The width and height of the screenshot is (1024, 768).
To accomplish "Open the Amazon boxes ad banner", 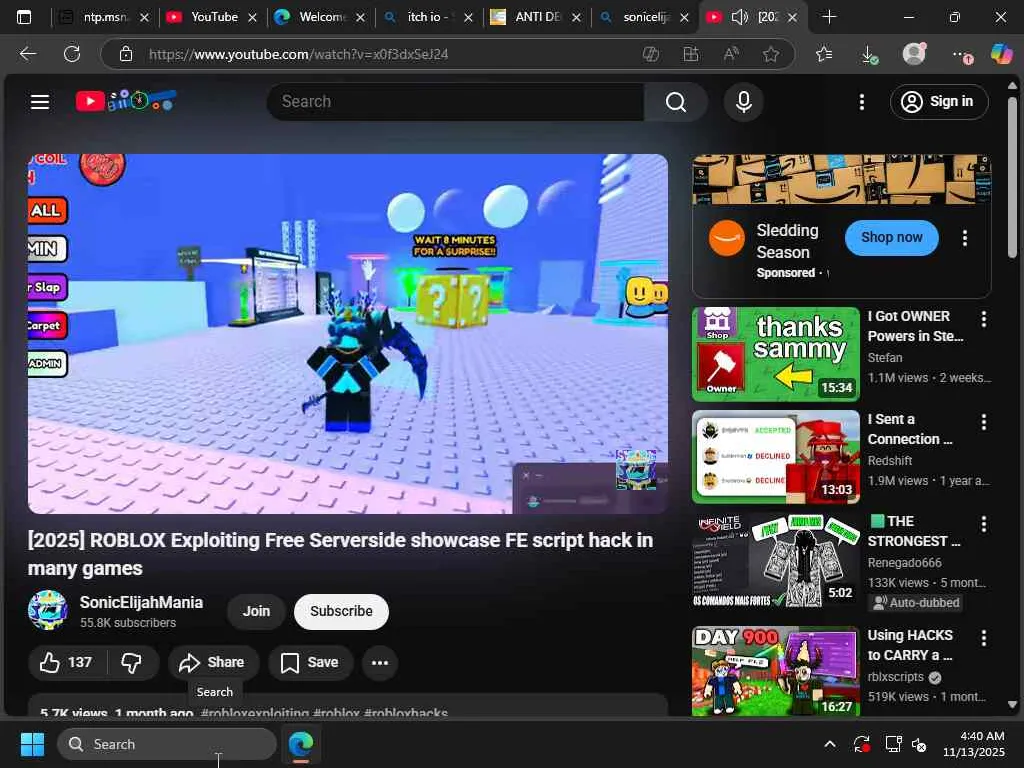I will point(842,180).
